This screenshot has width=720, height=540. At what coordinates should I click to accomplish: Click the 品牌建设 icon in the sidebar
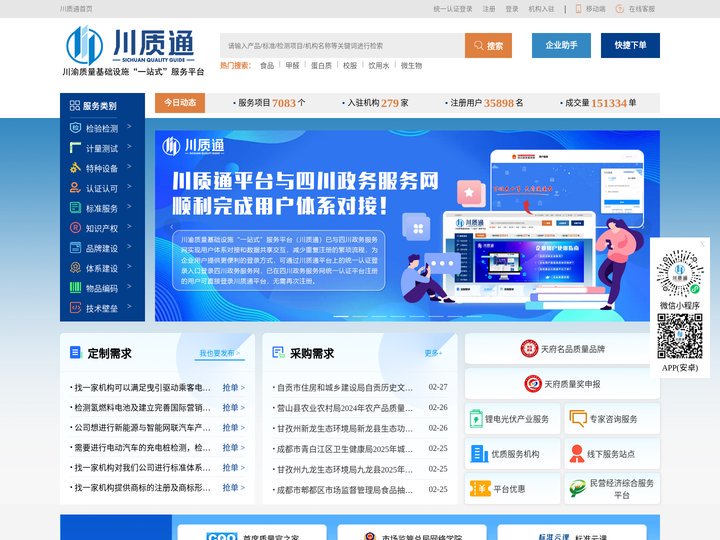click(x=75, y=248)
